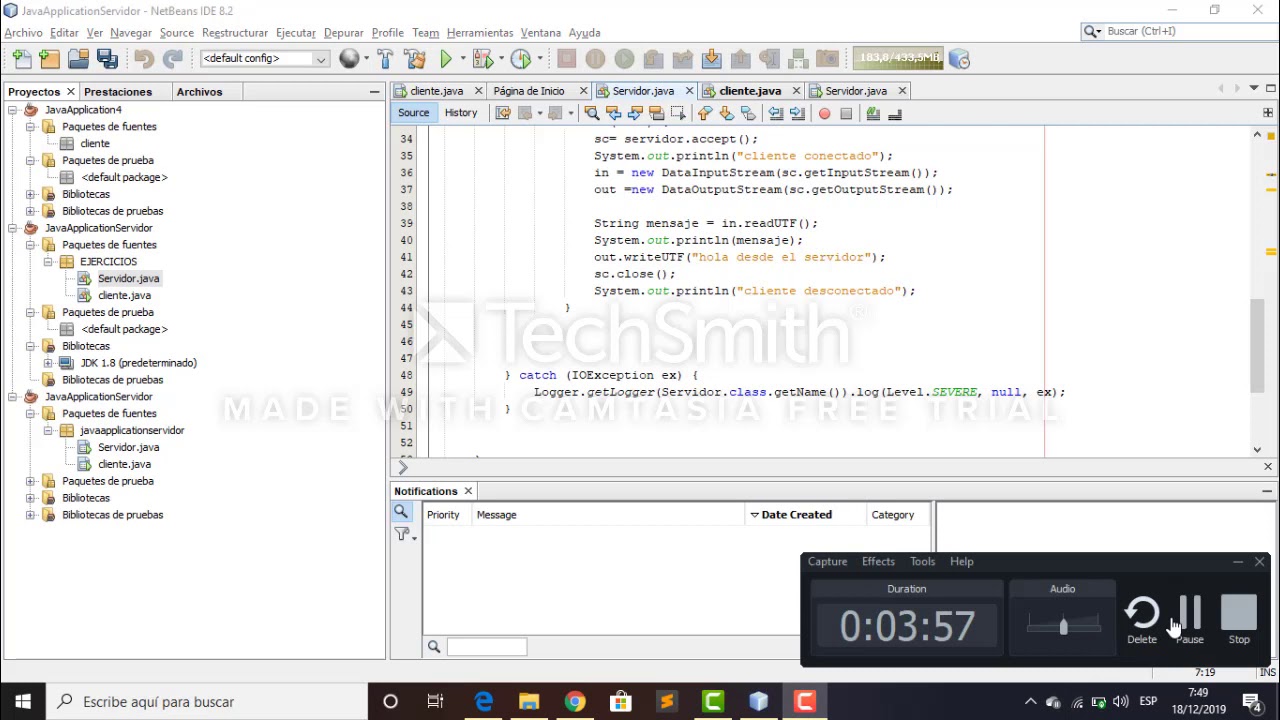Click Find Previous Occurrence editor icon
1280x720 pixels.
tap(613, 113)
